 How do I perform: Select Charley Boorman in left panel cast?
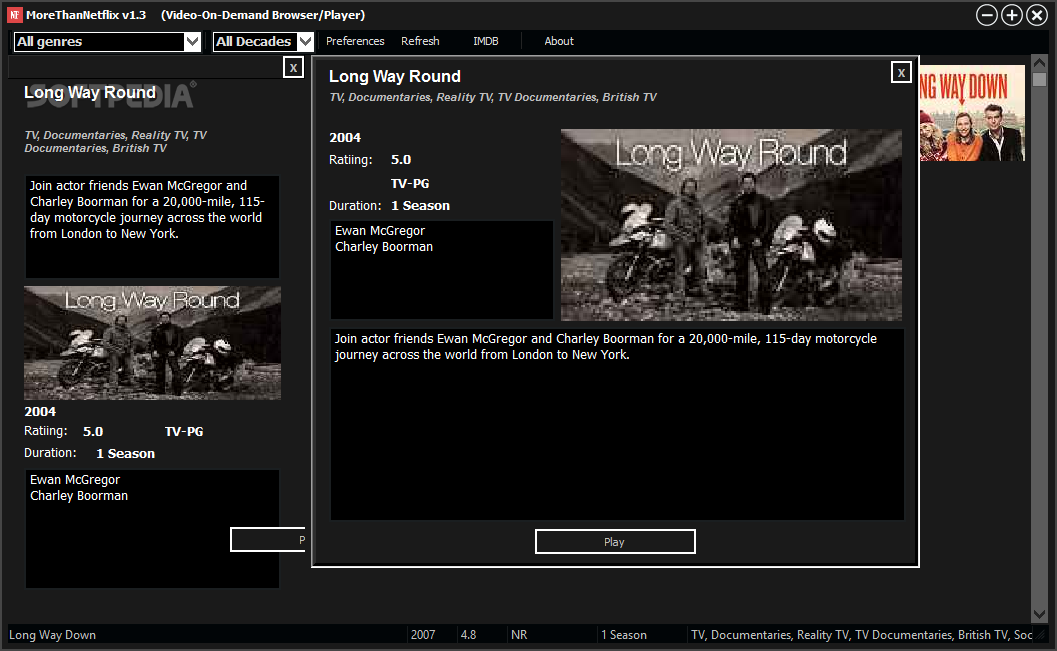[x=79, y=496]
